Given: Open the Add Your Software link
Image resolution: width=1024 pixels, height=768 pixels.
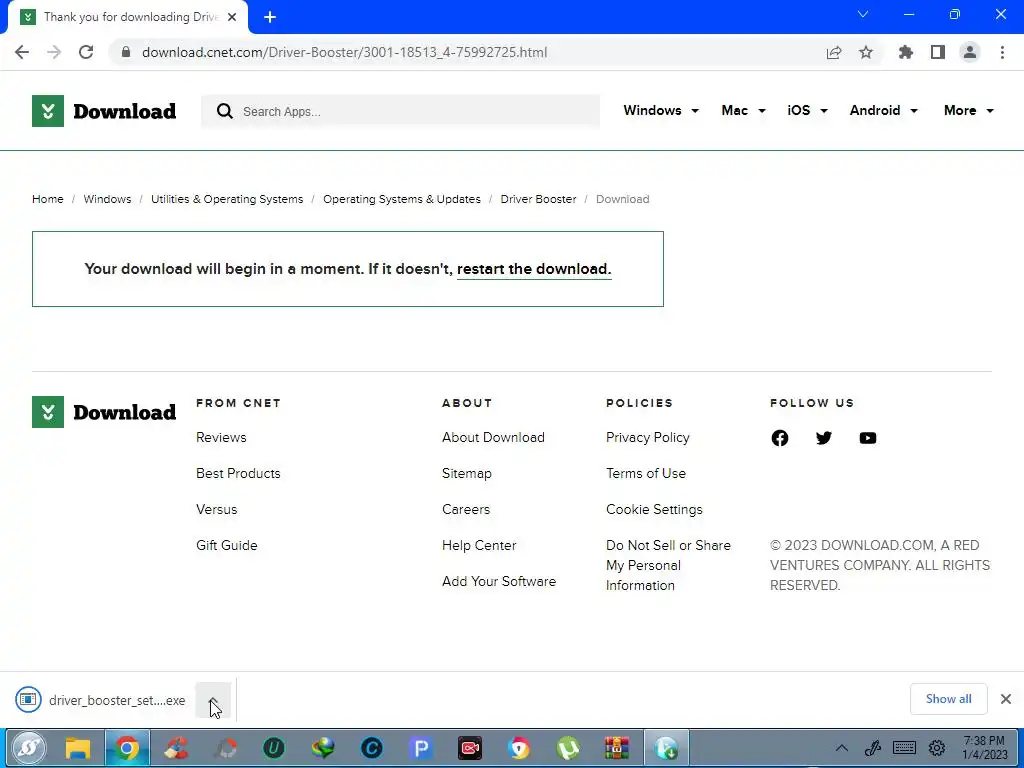Looking at the screenshot, I should (499, 581).
